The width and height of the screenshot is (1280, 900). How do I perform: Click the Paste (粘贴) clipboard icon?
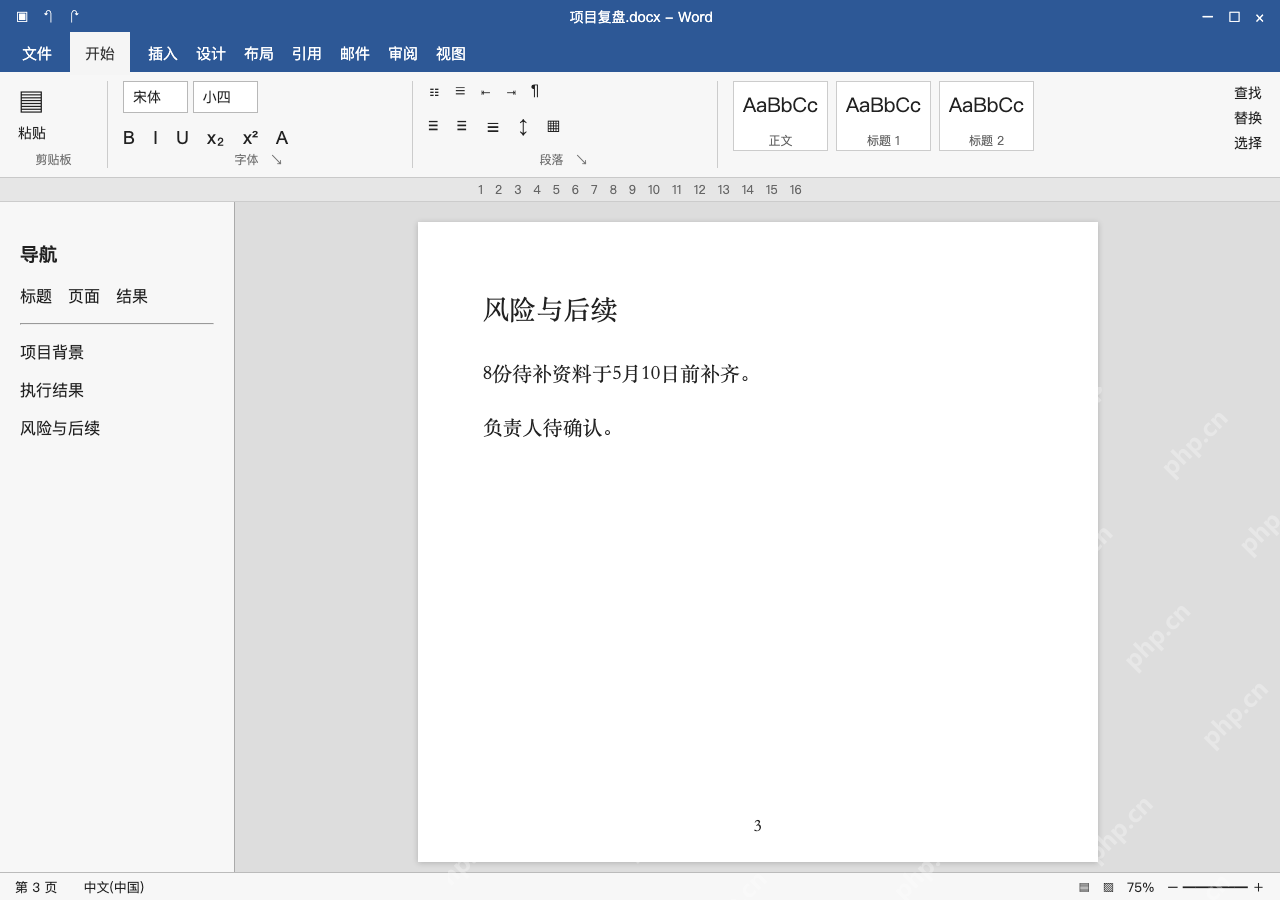(x=31, y=101)
